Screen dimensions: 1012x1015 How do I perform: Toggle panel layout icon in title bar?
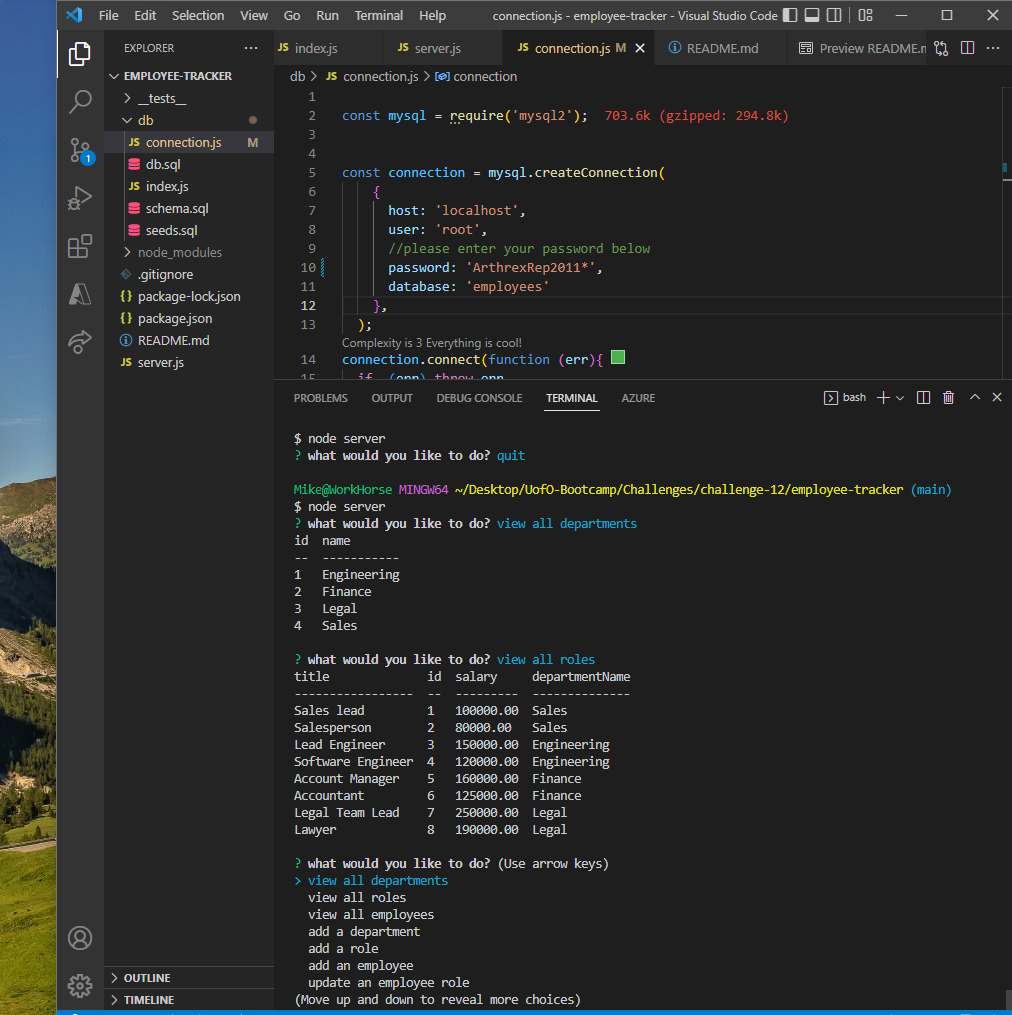pyautogui.click(x=812, y=16)
